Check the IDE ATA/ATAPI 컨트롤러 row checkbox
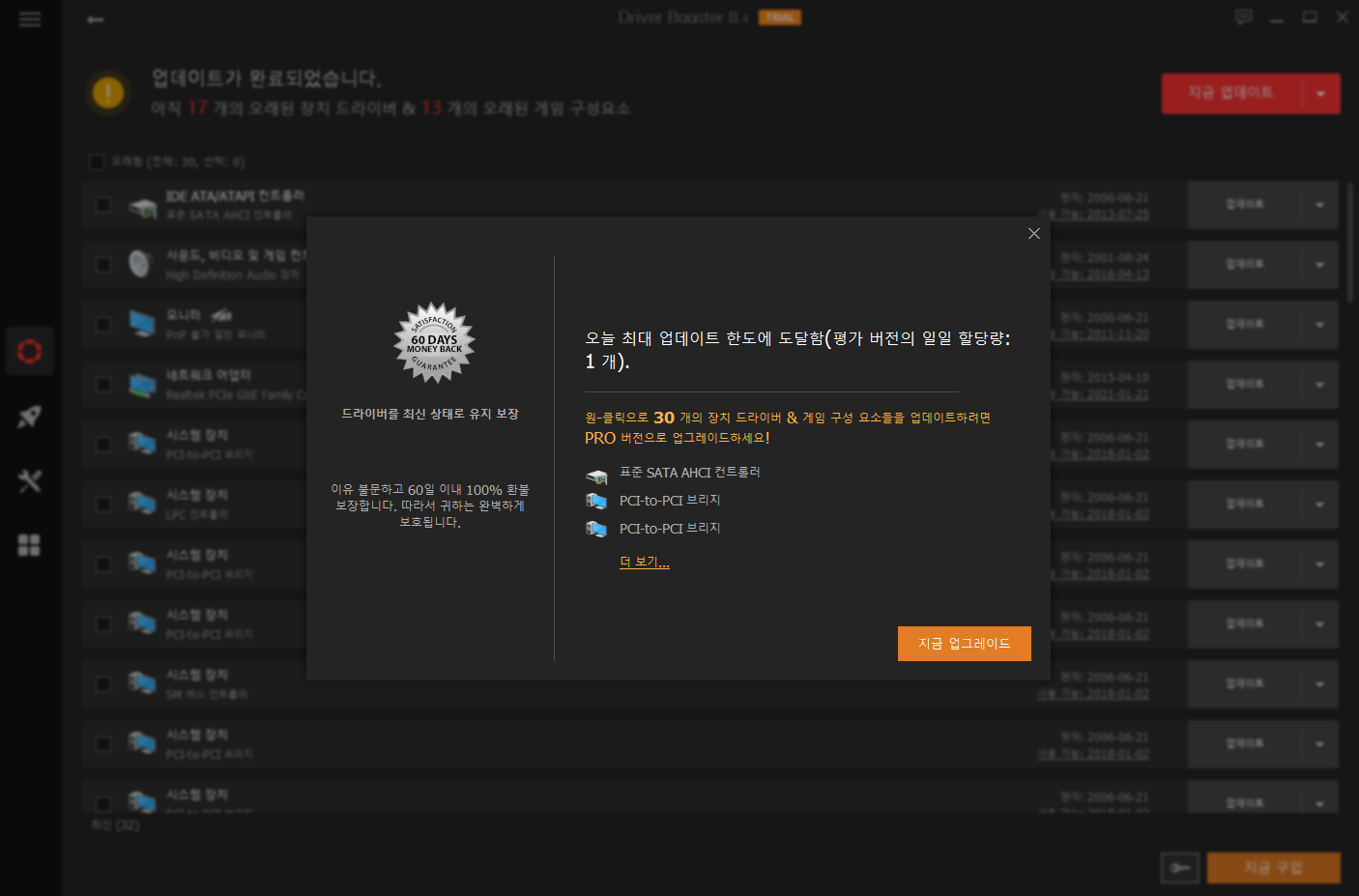 [103, 205]
